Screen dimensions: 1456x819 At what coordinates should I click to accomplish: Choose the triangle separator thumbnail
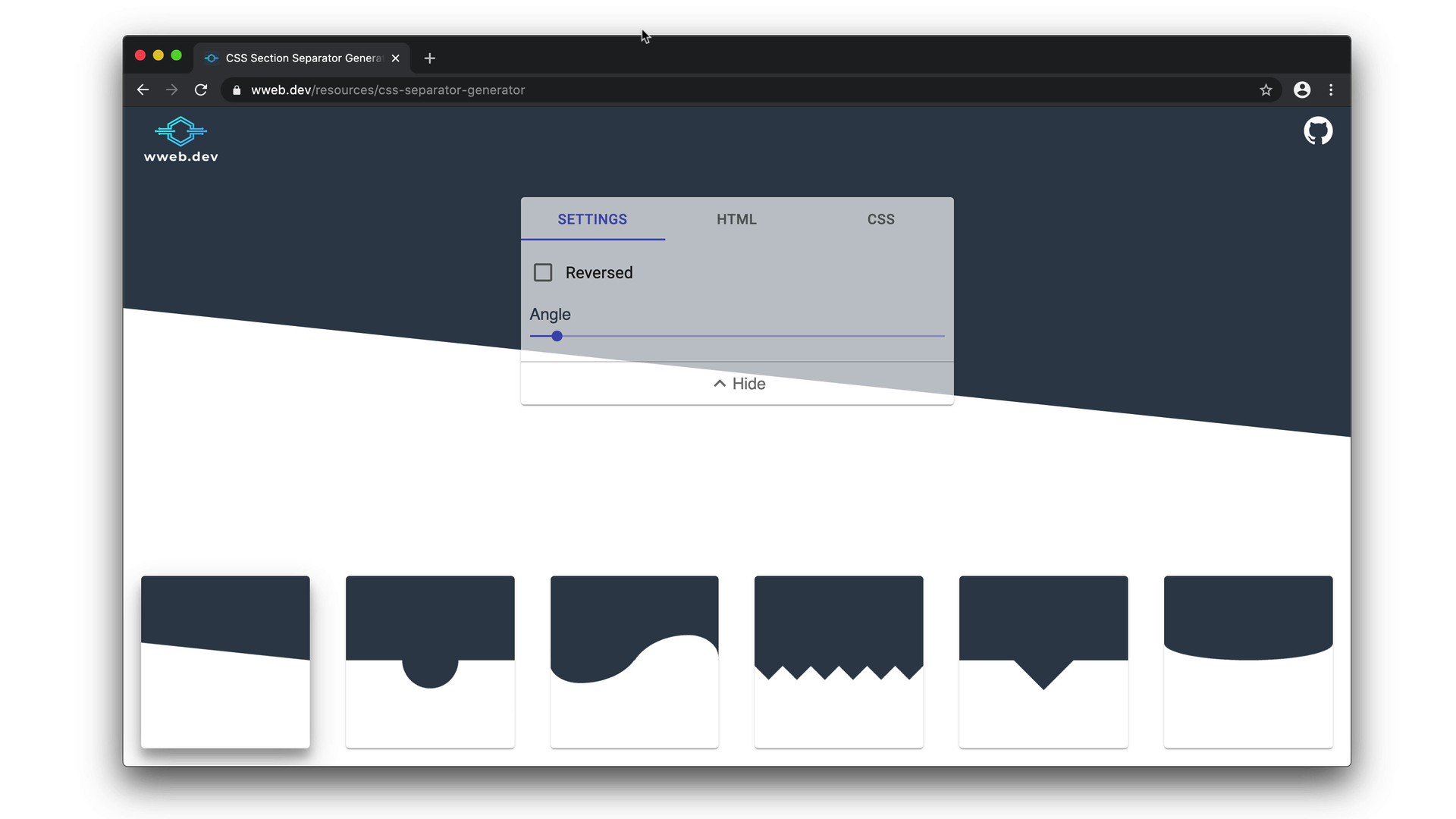click(x=1043, y=661)
